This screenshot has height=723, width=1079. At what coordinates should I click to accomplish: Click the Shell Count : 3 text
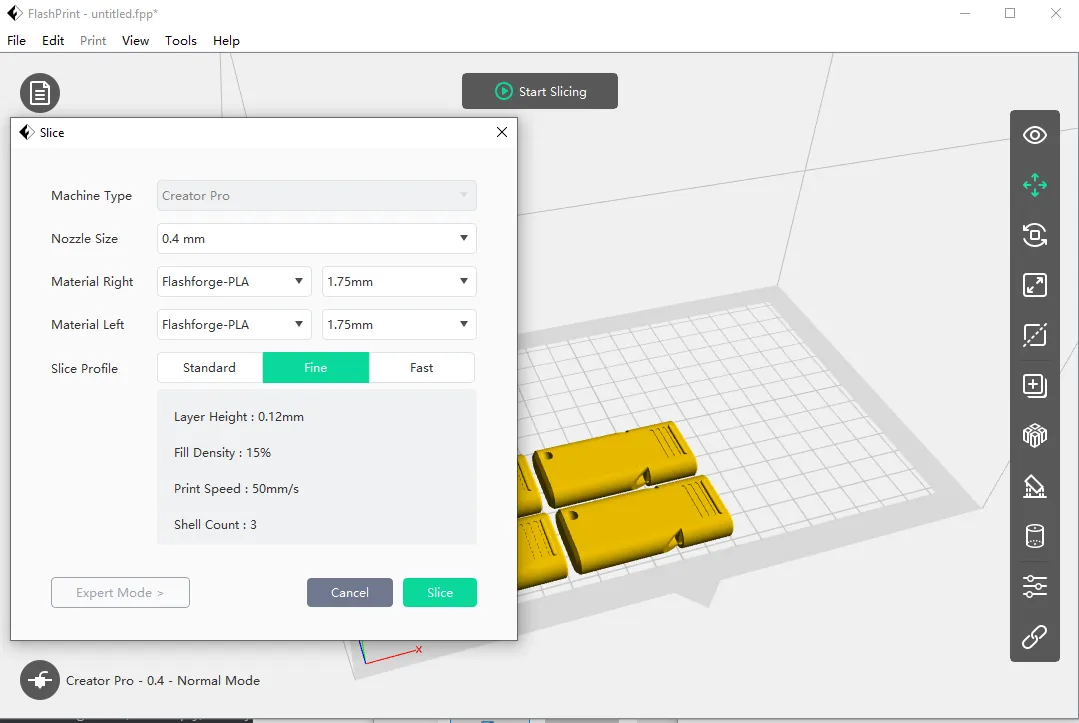pos(215,524)
